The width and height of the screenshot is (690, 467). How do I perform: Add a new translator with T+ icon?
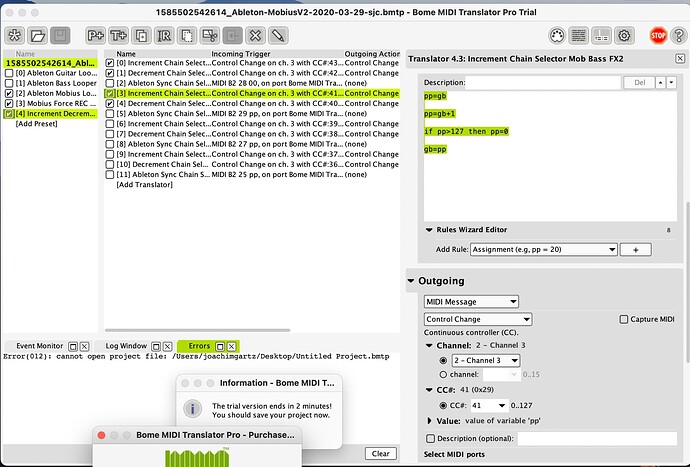click(x=118, y=36)
